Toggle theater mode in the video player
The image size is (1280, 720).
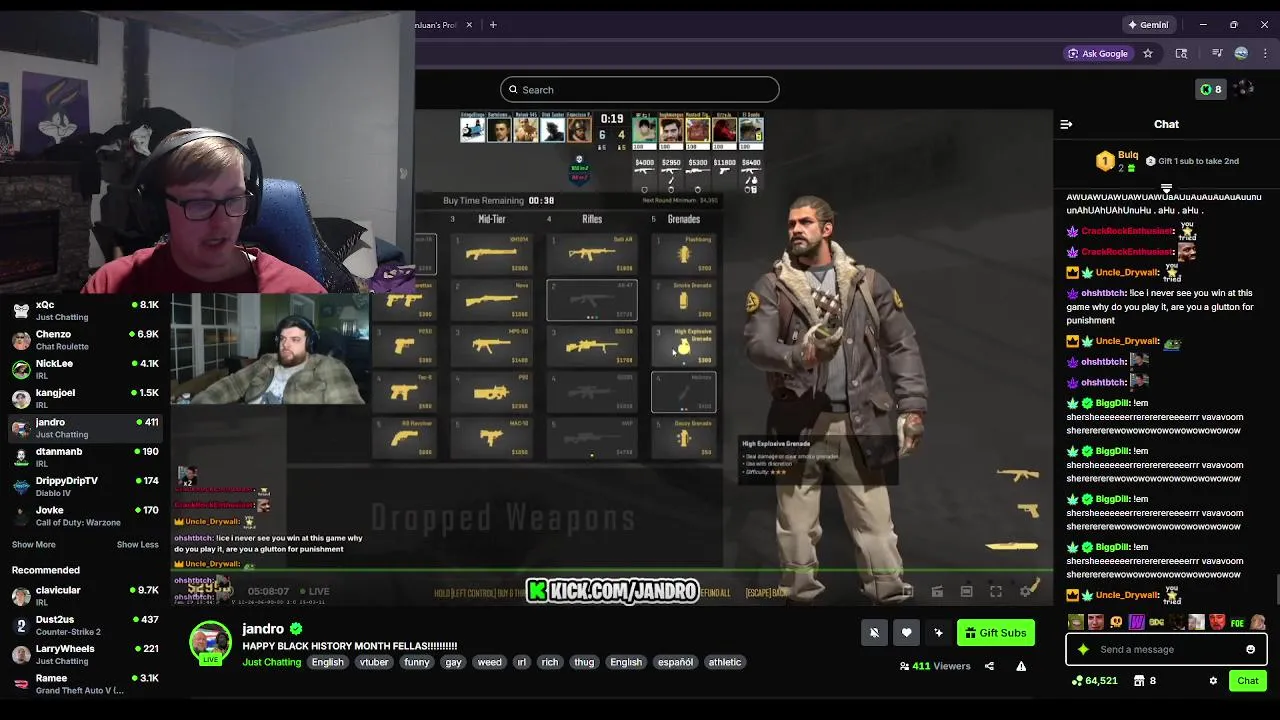point(966,591)
